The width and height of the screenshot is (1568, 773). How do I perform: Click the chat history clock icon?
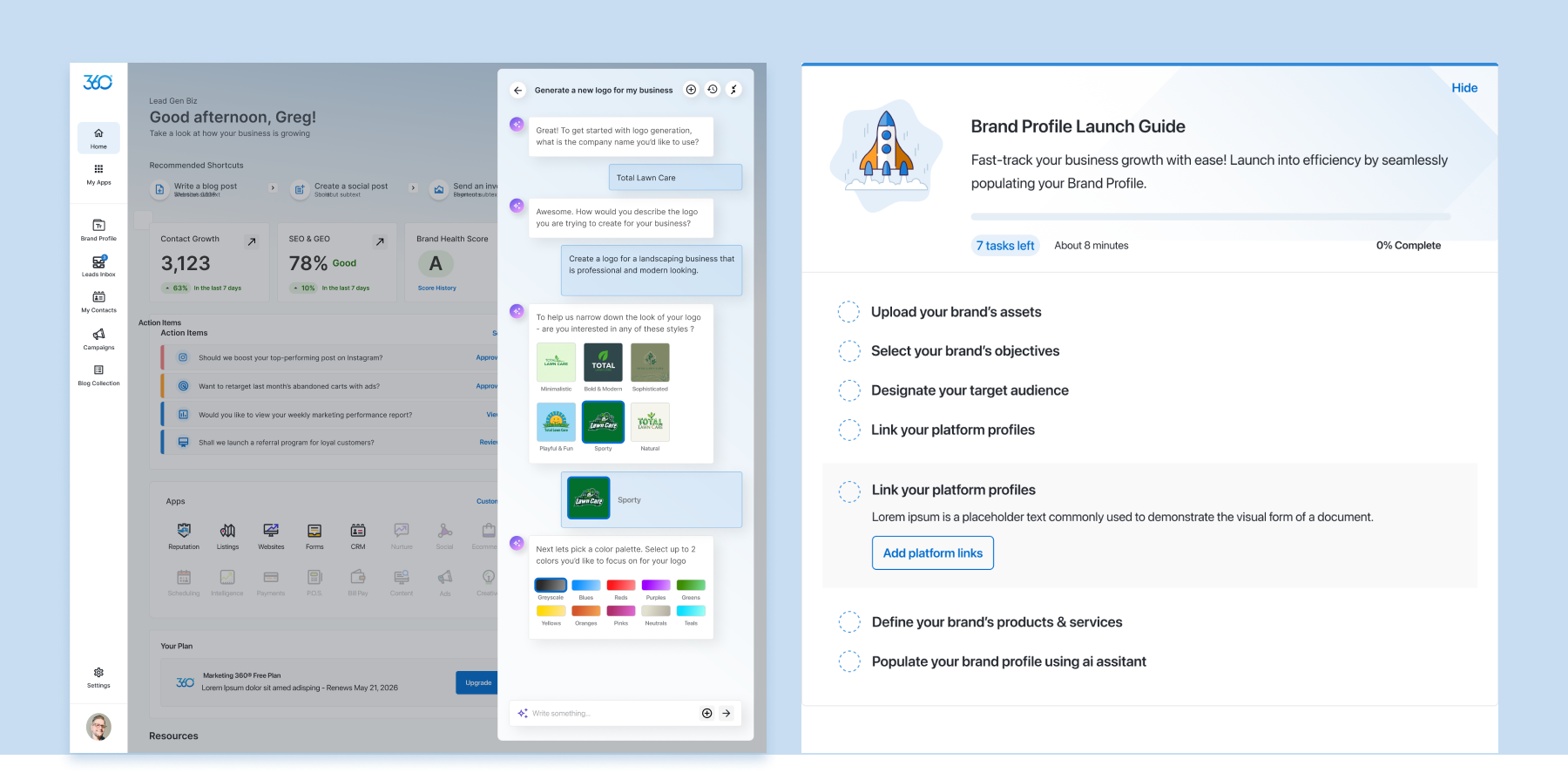coord(713,90)
